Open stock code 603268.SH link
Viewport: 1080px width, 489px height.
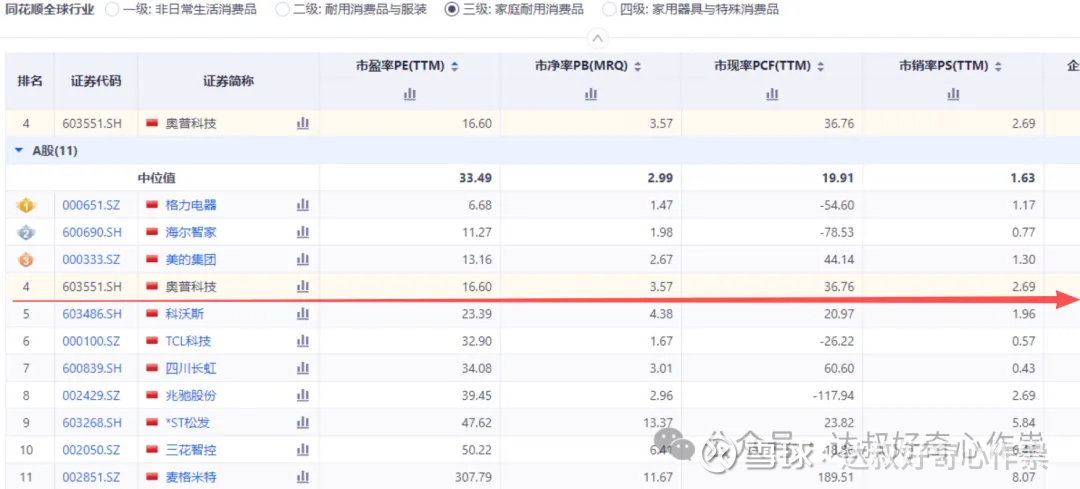point(92,422)
